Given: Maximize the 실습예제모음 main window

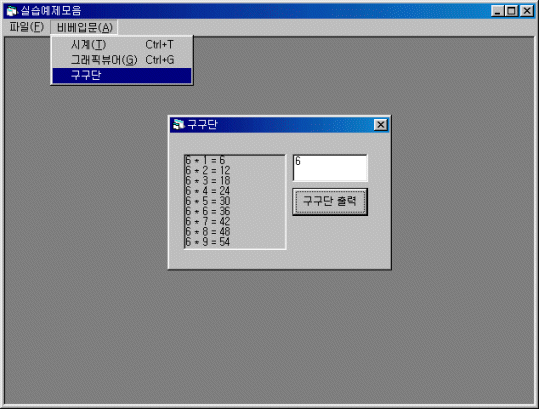Looking at the screenshot, I should [511, 11].
